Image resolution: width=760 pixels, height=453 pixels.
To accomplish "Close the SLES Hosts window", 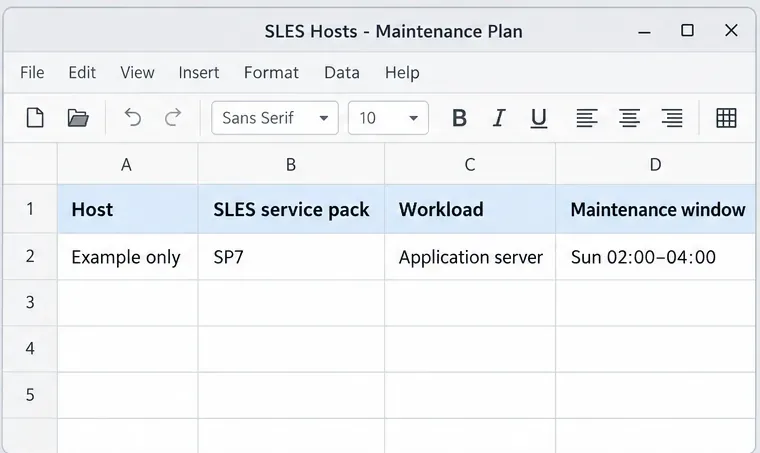I will [x=731, y=31].
